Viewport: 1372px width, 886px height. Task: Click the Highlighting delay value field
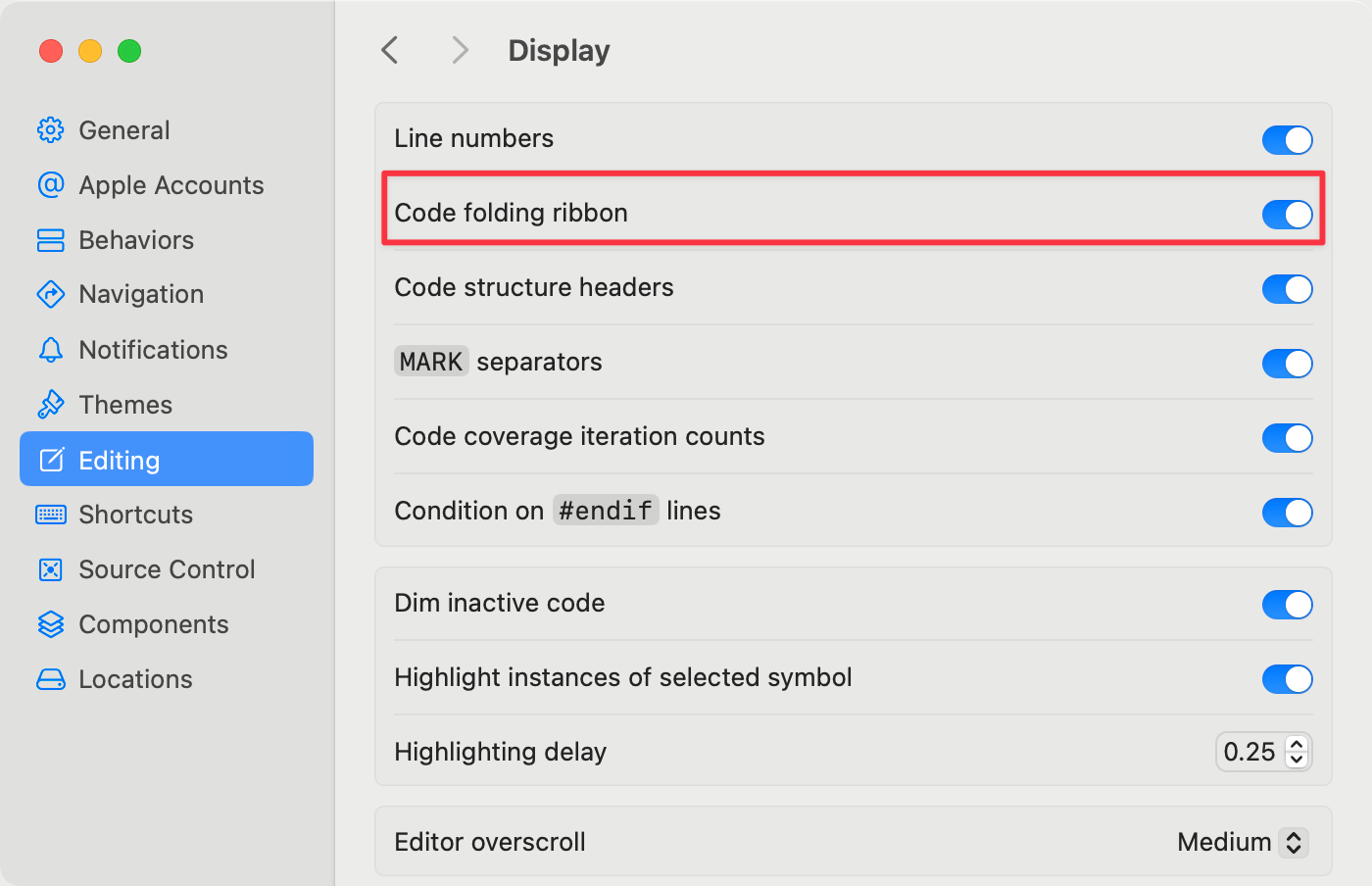pos(1249,752)
